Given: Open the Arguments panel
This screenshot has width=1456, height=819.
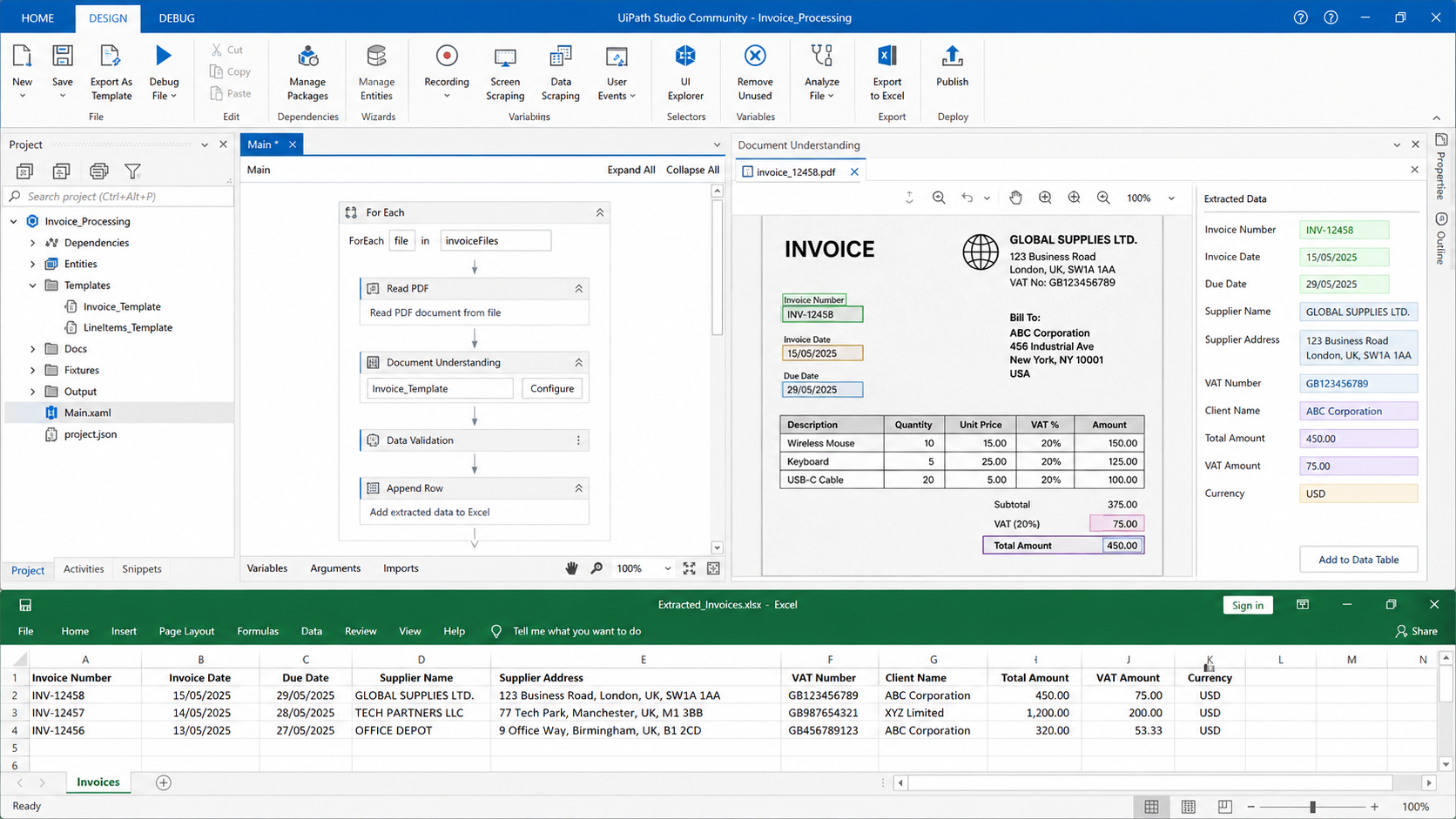Looking at the screenshot, I should [x=335, y=568].
